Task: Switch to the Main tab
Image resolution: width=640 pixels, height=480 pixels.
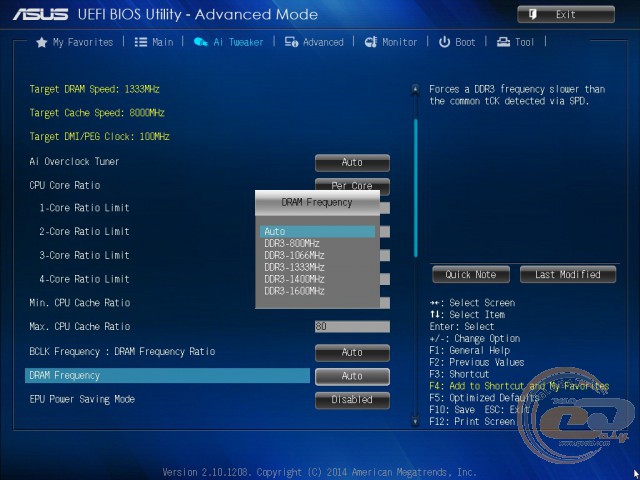Action: [154, 42]
